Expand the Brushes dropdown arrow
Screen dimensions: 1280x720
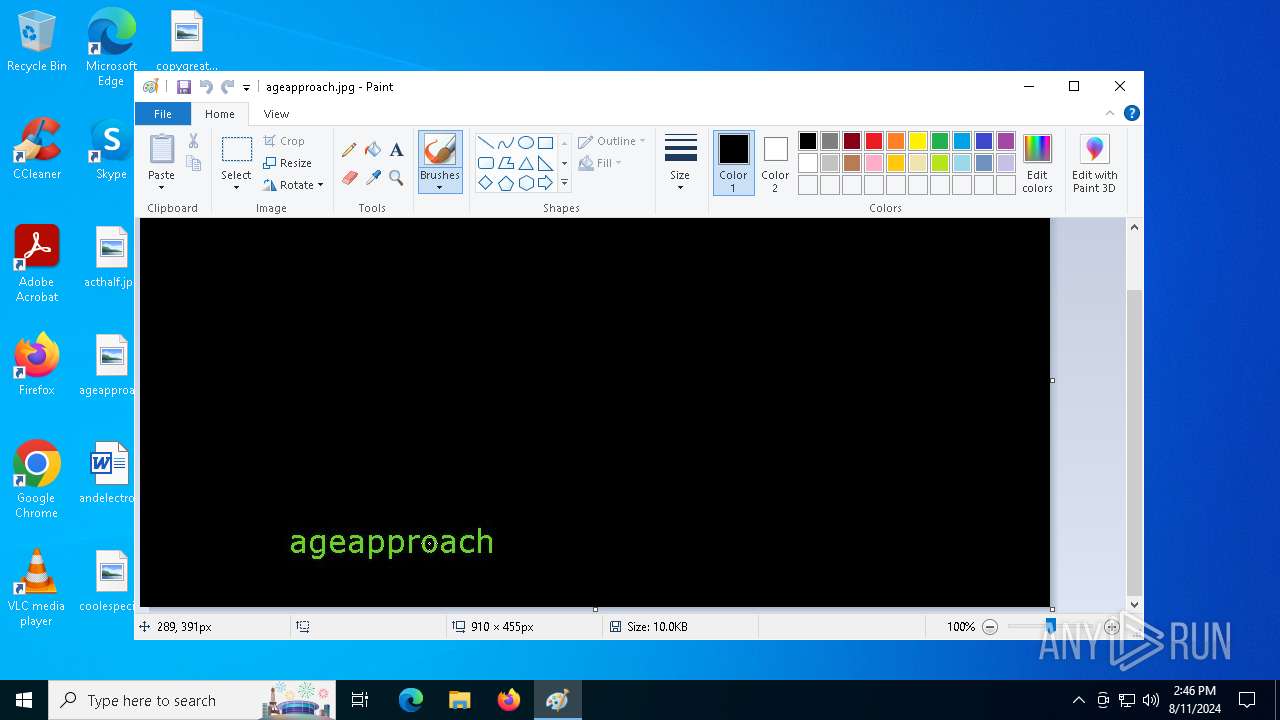(440, 188)
